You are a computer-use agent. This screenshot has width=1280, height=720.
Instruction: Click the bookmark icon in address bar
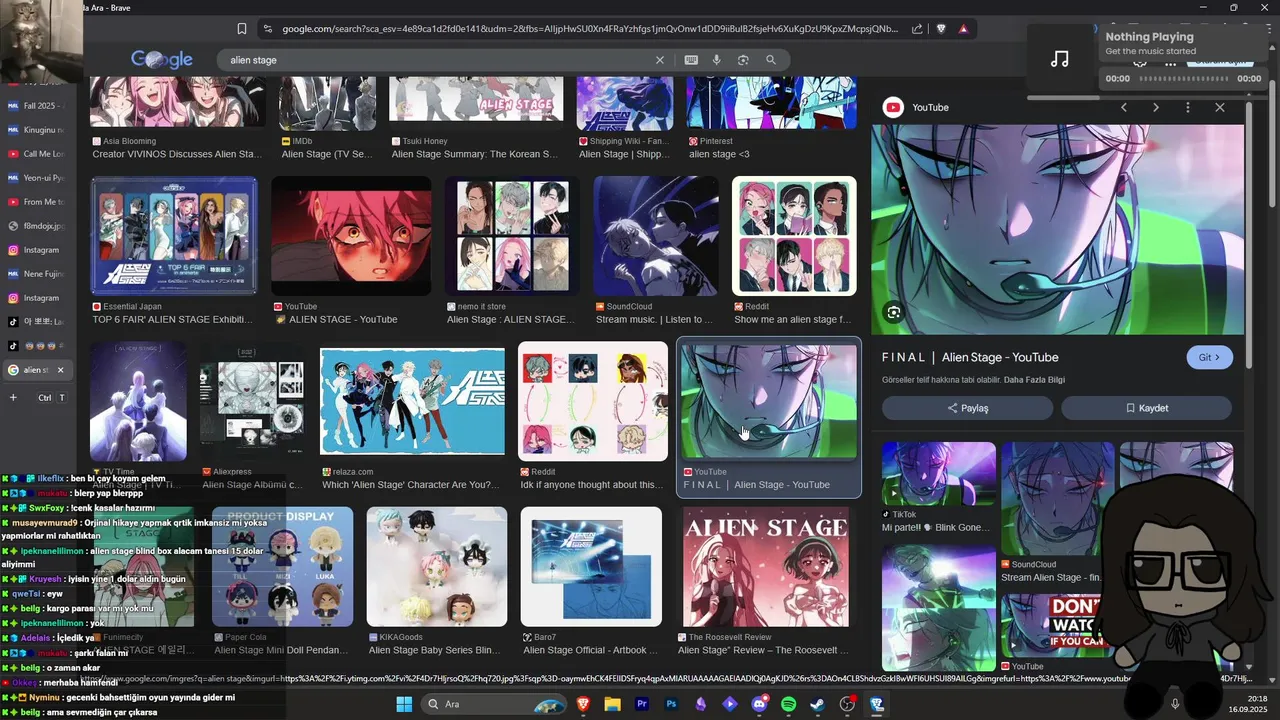pos(242,29)
